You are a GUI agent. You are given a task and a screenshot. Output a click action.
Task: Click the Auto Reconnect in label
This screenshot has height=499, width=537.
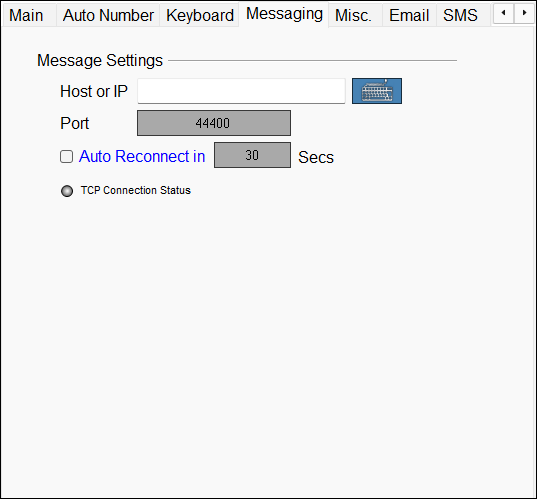(x=142, y=157)
